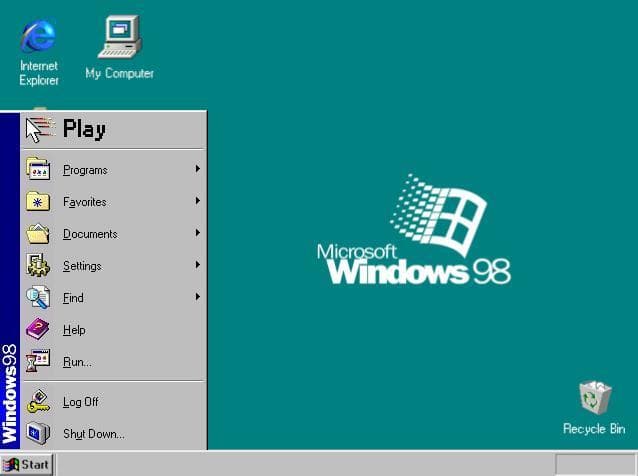
Task: Select Help from the Start menu
Action: 114,329
